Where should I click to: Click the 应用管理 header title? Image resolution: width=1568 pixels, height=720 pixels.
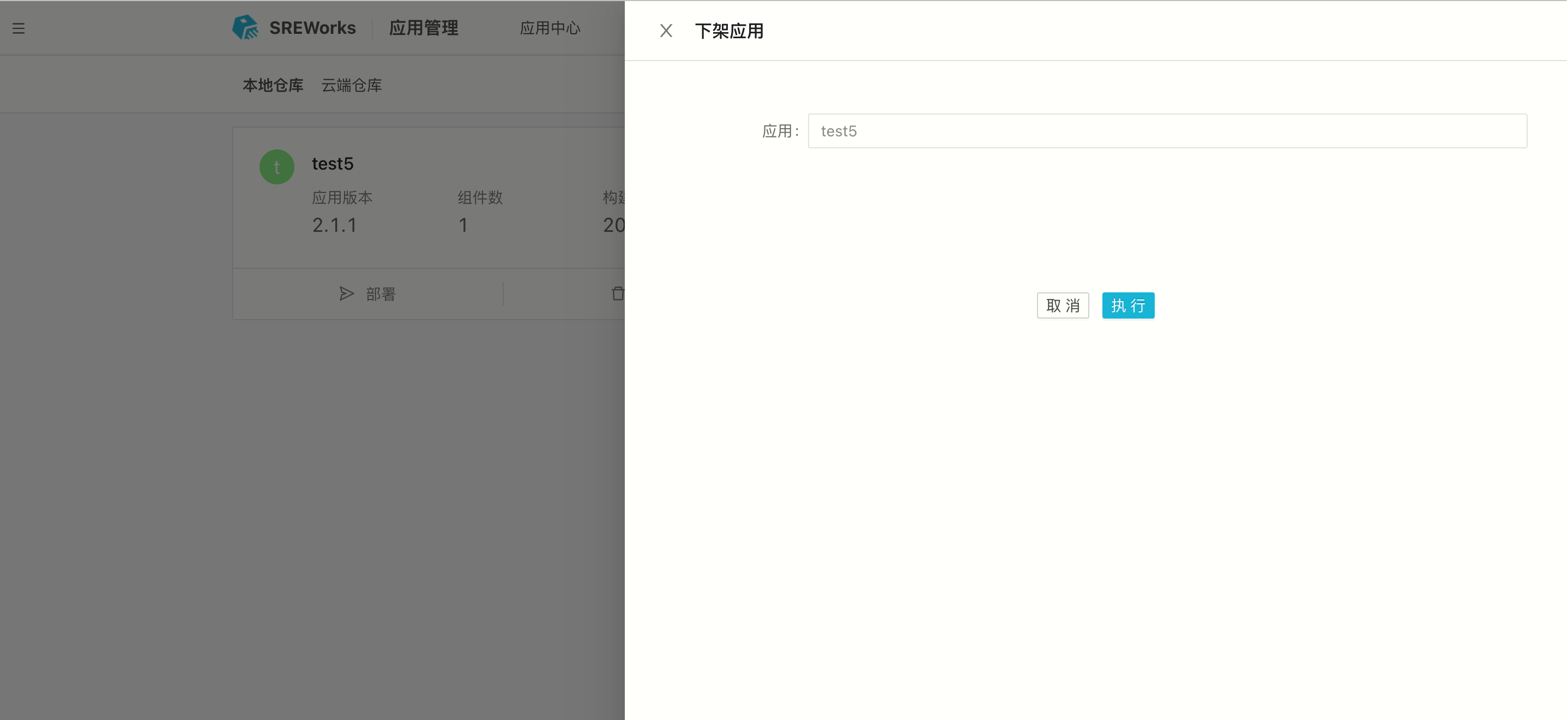coord(424,28)
